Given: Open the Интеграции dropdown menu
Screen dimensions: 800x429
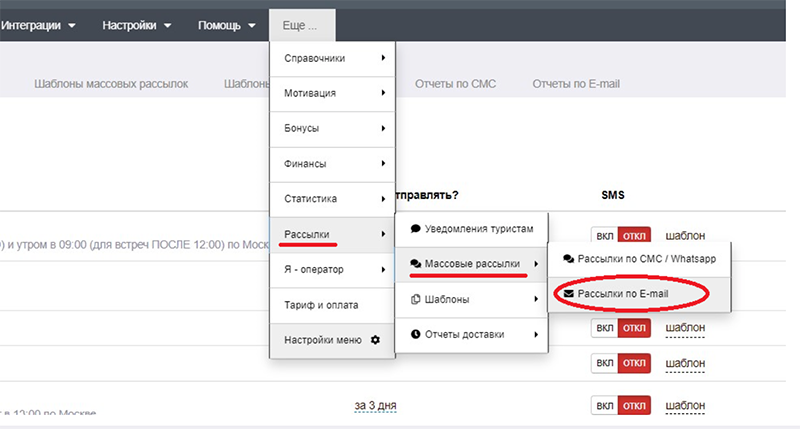Looking at the screenshot, I should point(40,25).
